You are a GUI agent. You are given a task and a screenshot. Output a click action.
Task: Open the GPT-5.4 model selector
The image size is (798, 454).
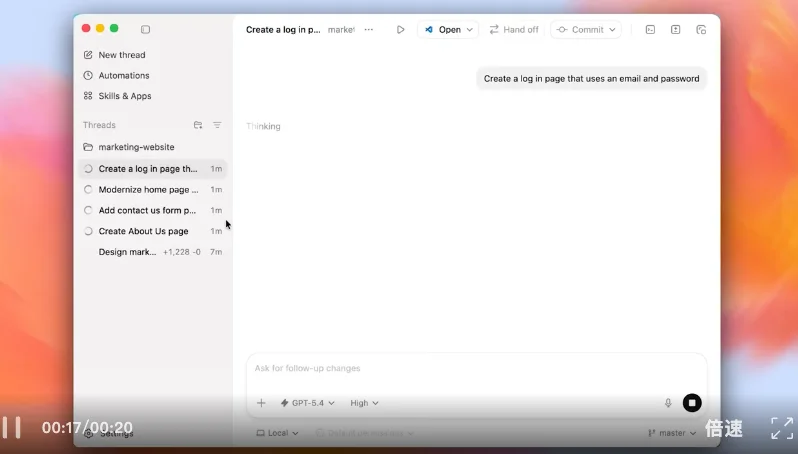307,403
